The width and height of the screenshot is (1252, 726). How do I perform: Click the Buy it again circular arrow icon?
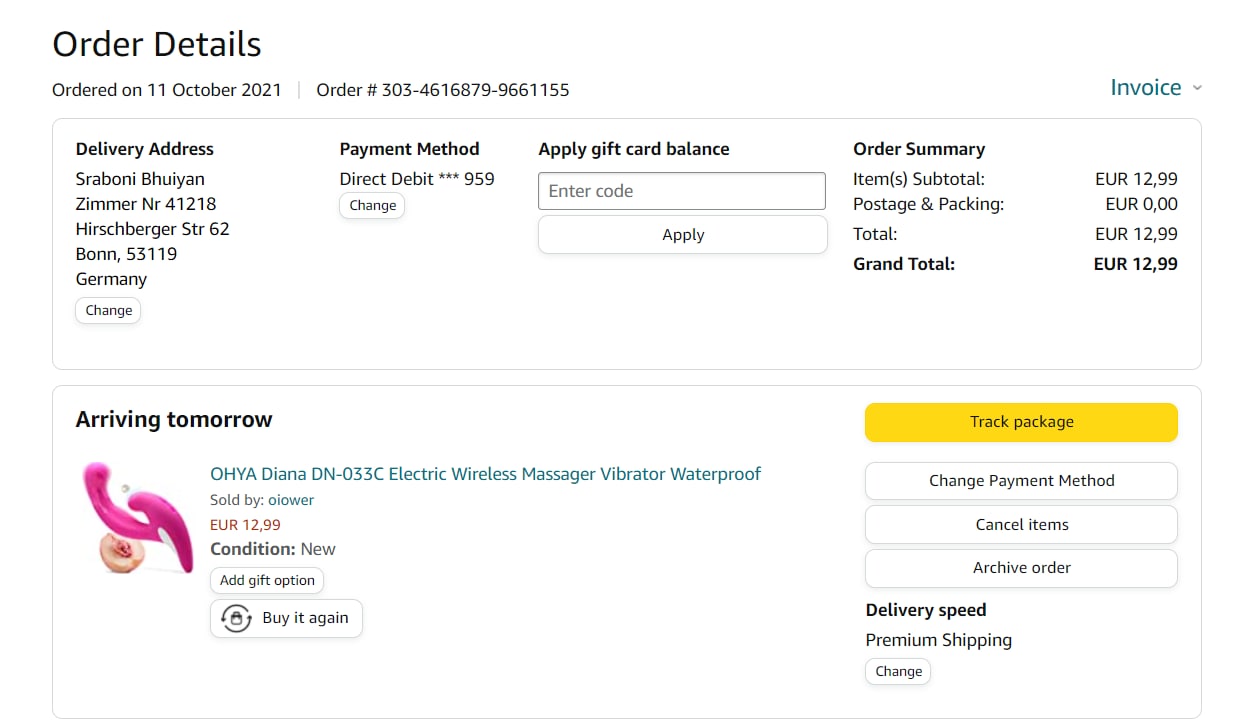236,618
